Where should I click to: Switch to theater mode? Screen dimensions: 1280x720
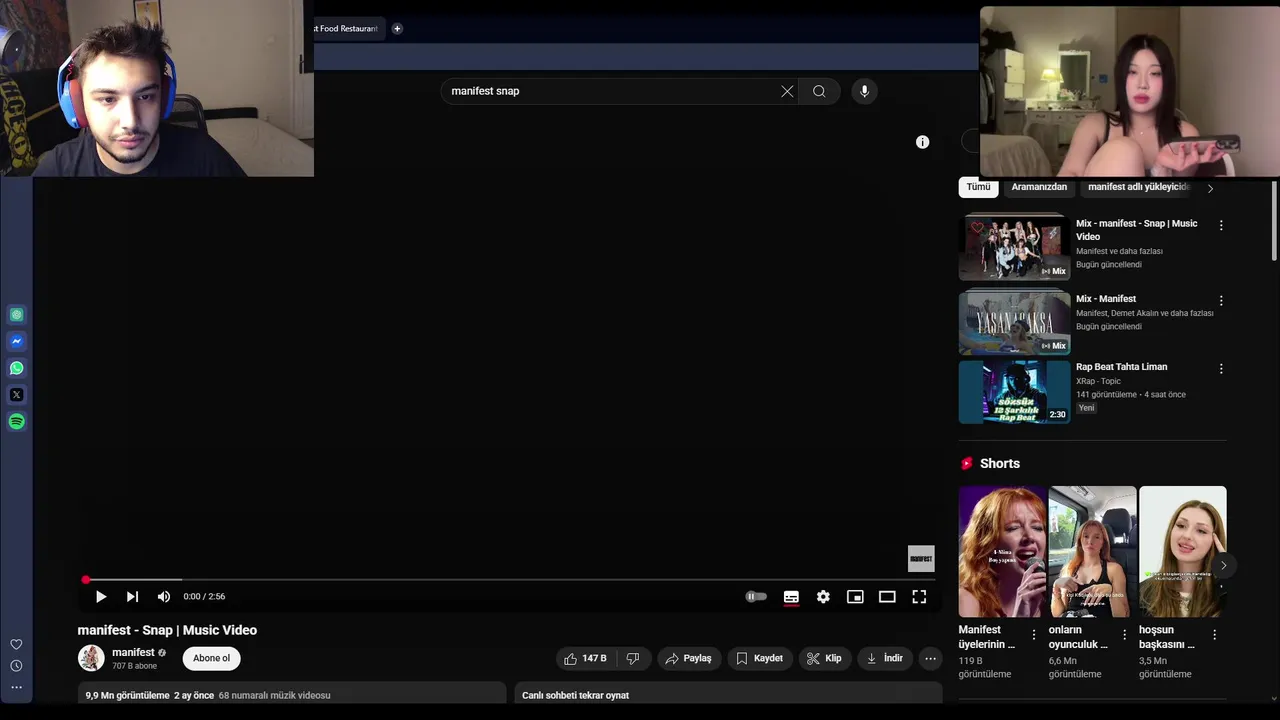[x=887, y=597]
